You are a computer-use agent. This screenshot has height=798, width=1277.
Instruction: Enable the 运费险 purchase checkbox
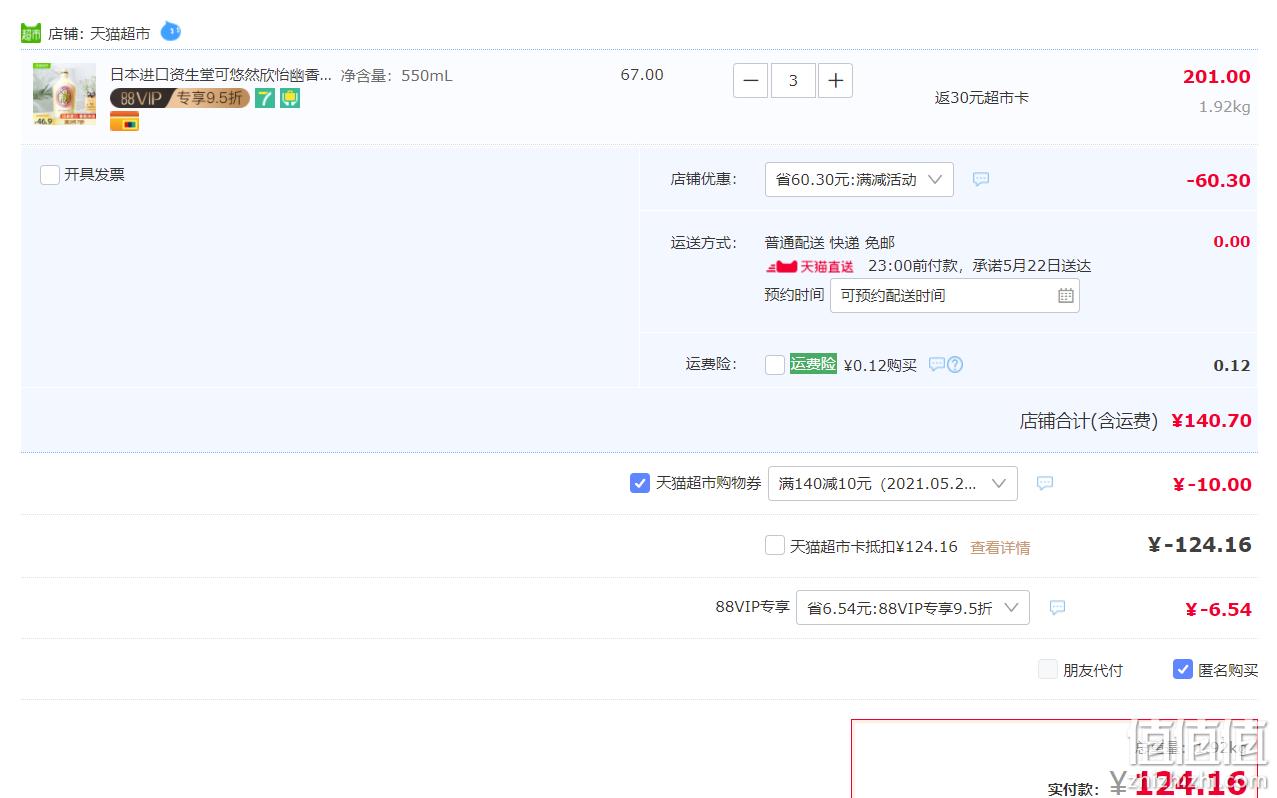[775, 365]
